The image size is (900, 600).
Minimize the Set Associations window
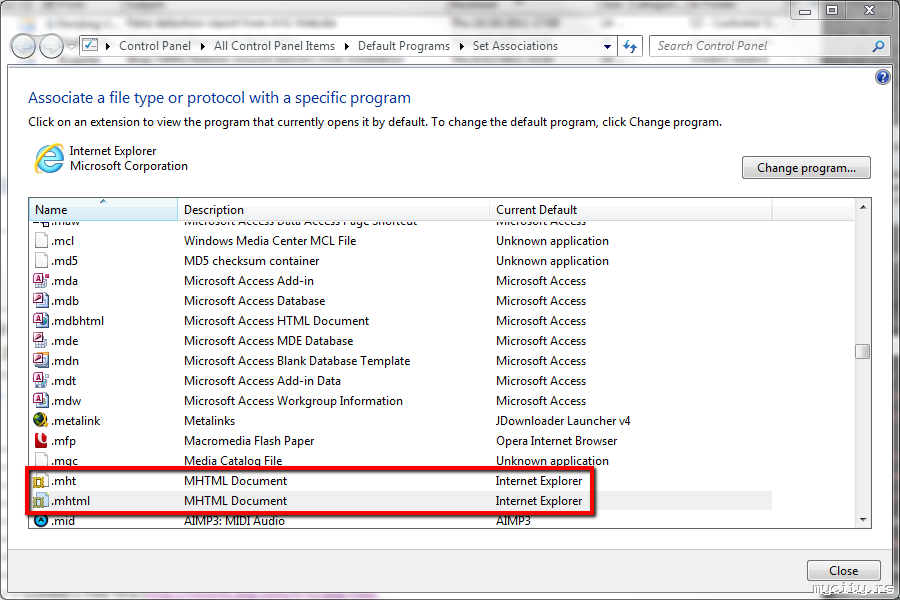pyautogui.click(x=805, y=11)
